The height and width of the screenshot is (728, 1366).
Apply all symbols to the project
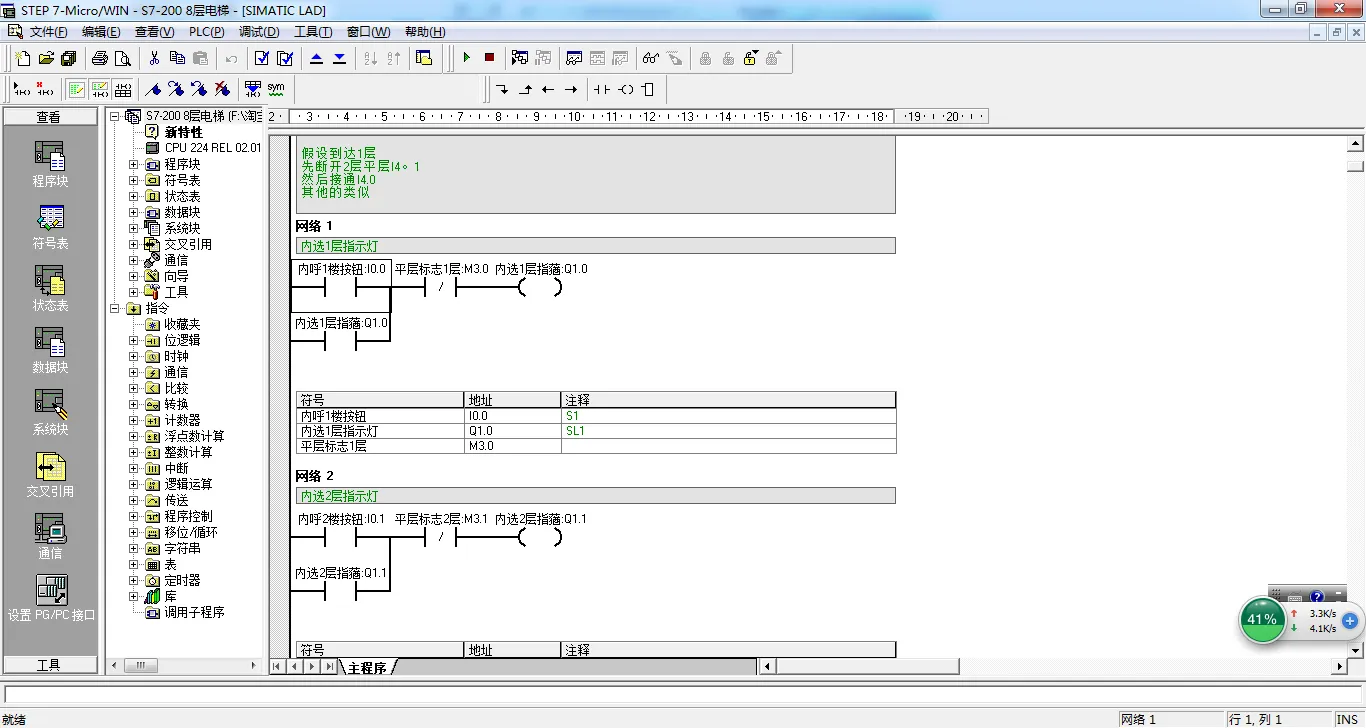click(252, 89)
